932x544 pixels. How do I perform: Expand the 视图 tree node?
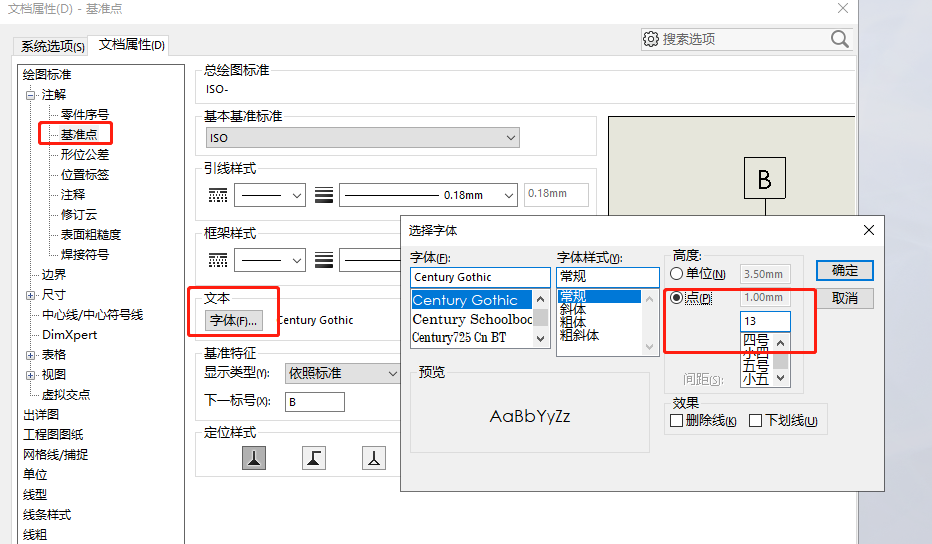[30, 375]
